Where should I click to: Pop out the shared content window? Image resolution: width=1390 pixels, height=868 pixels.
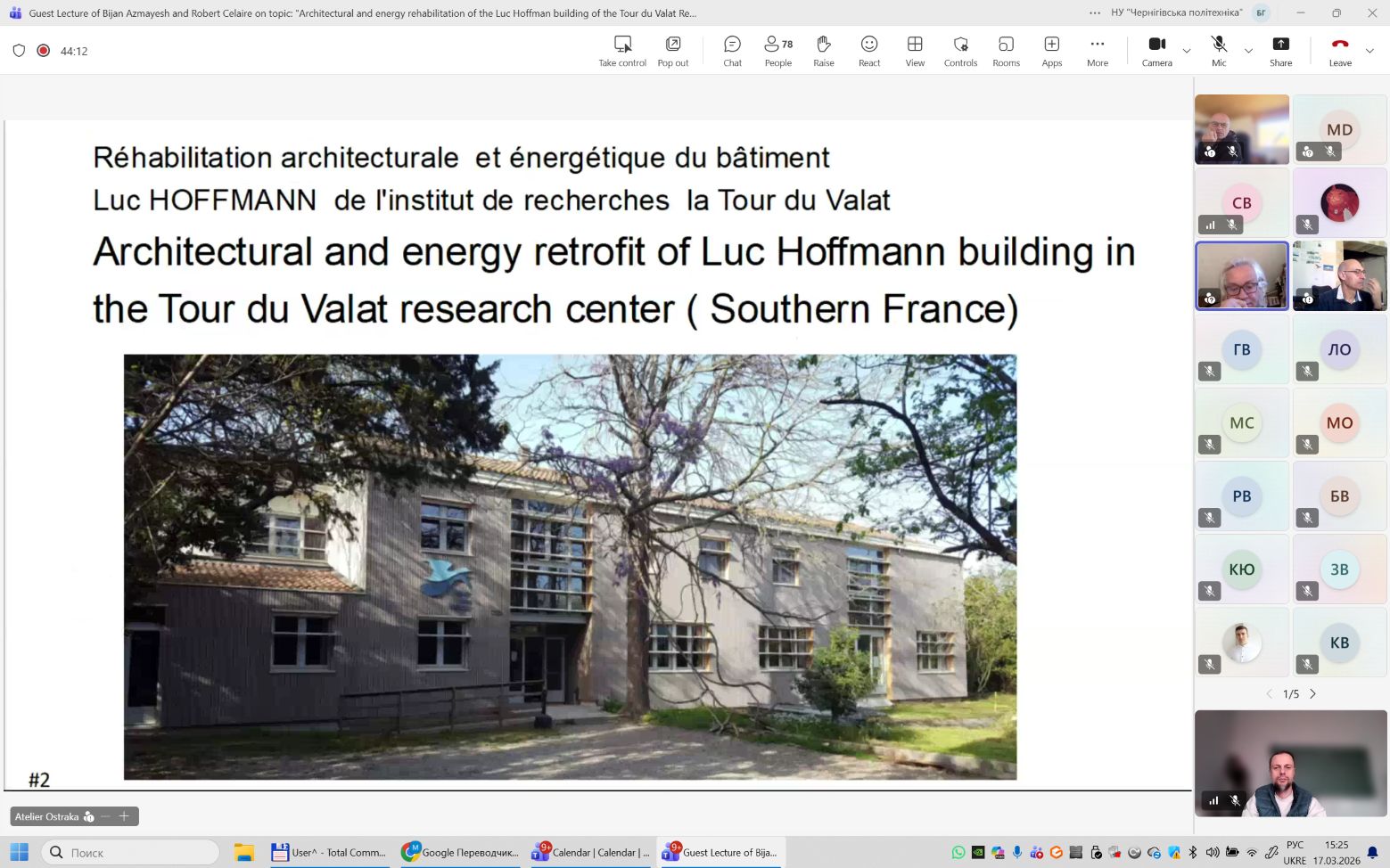coord(673,51)
